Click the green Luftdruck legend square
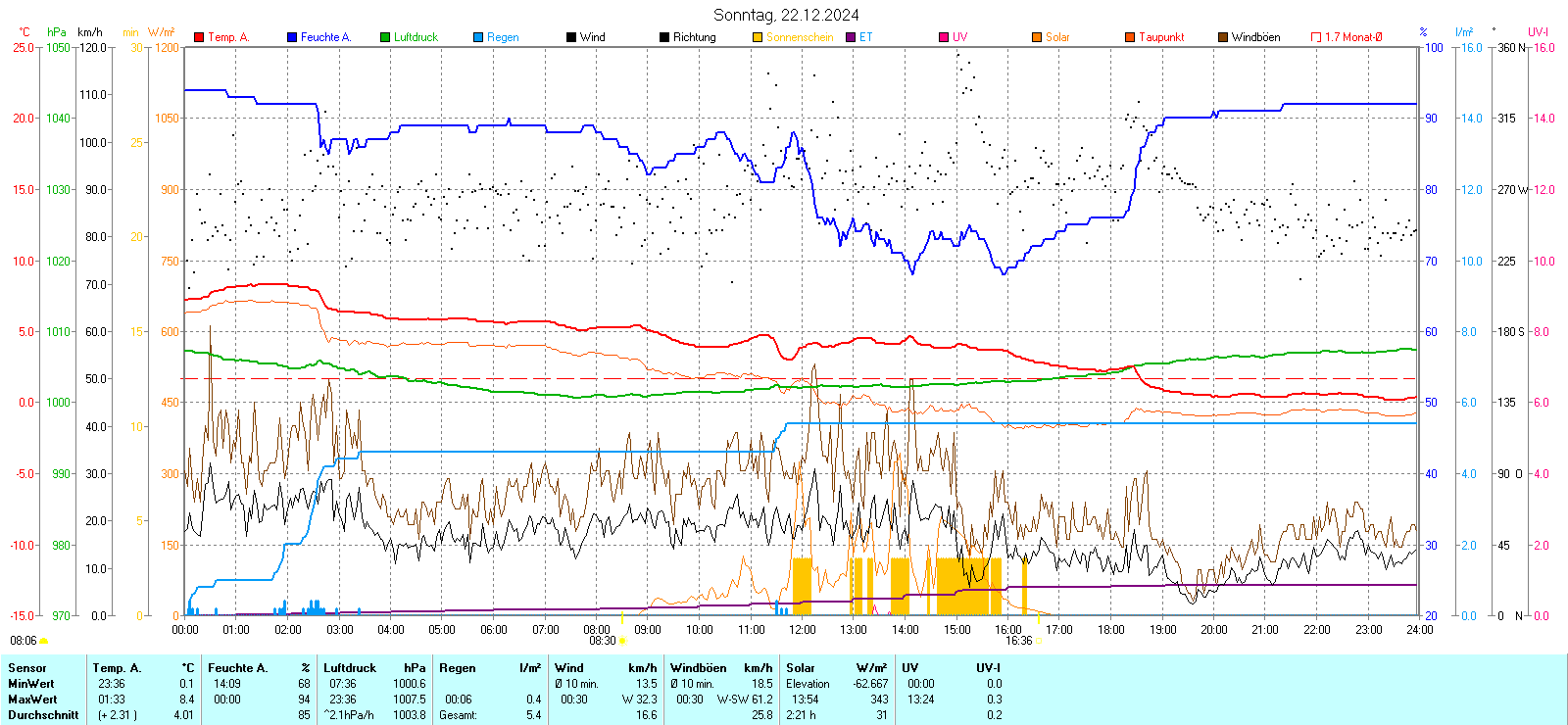 [x=385, y=37]
